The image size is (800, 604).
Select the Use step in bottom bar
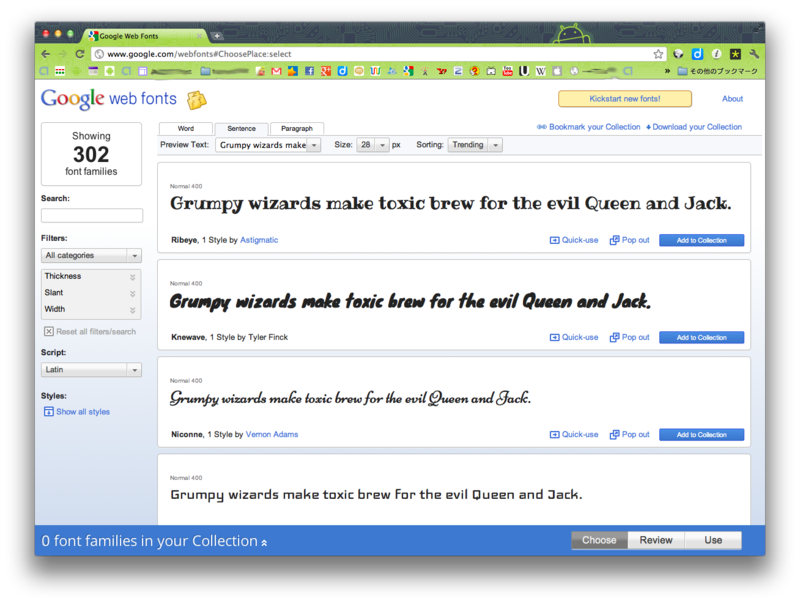[713, 540]
